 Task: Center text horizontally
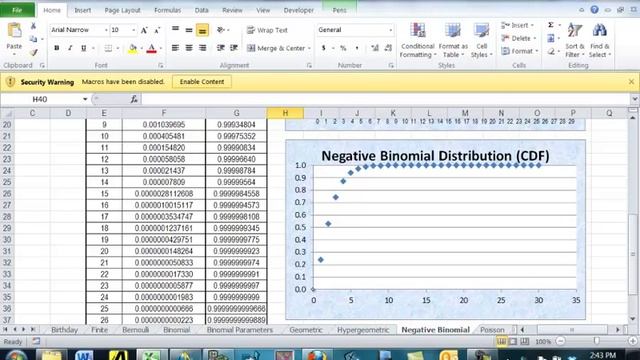point(189,48)
